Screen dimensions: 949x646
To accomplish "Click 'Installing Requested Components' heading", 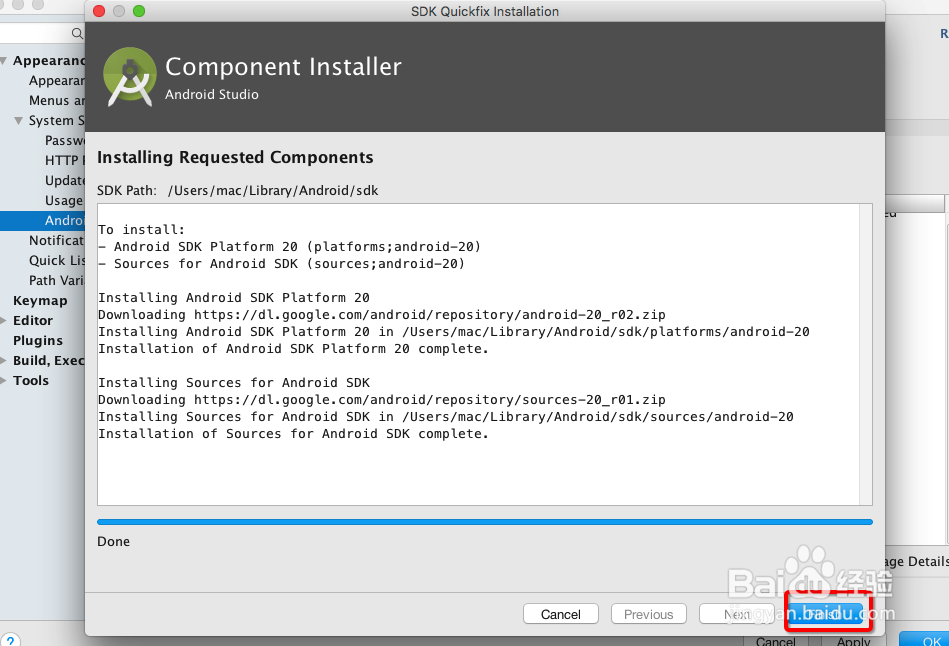I will (x=235, y=157).
